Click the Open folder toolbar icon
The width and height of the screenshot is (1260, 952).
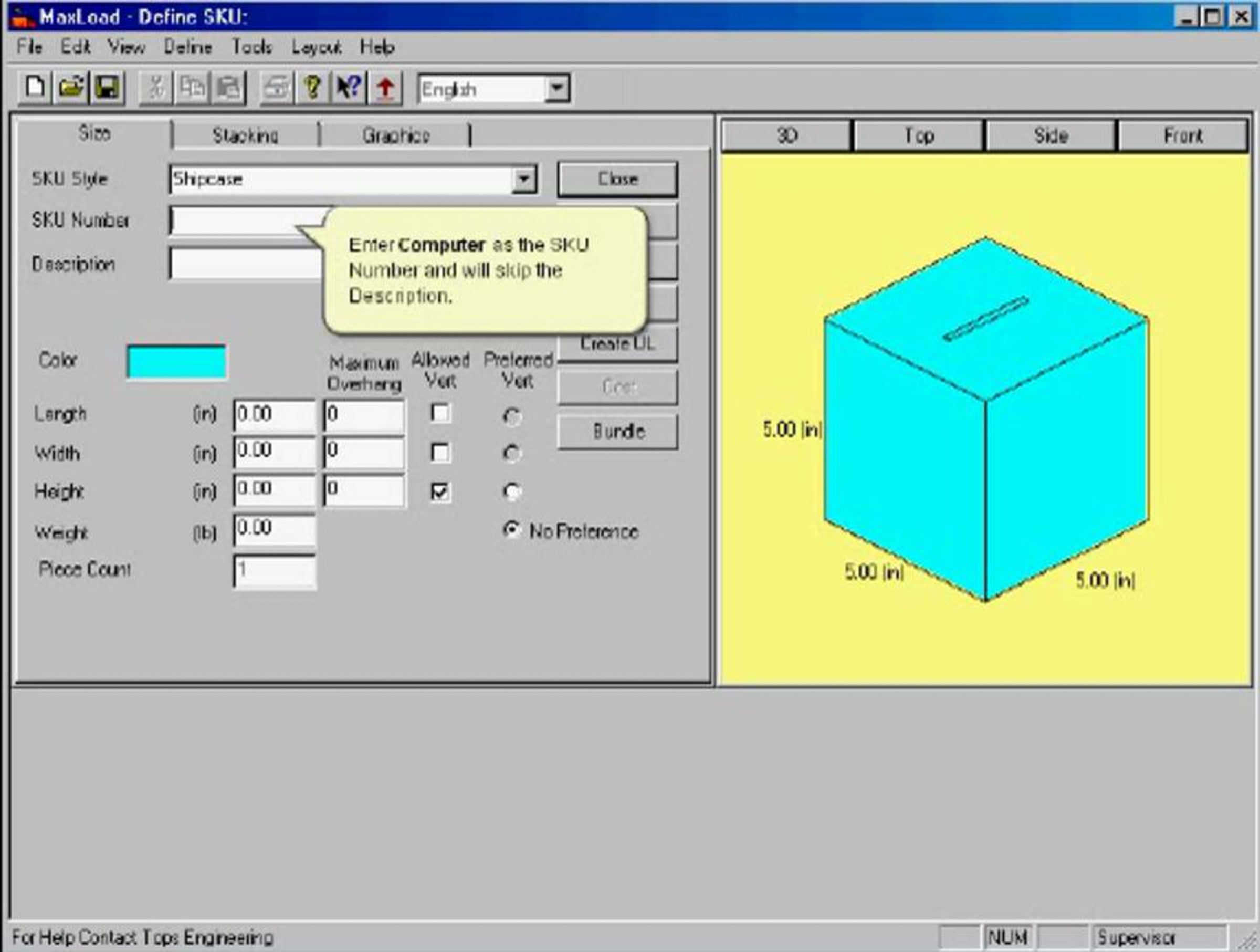point(71,88)
